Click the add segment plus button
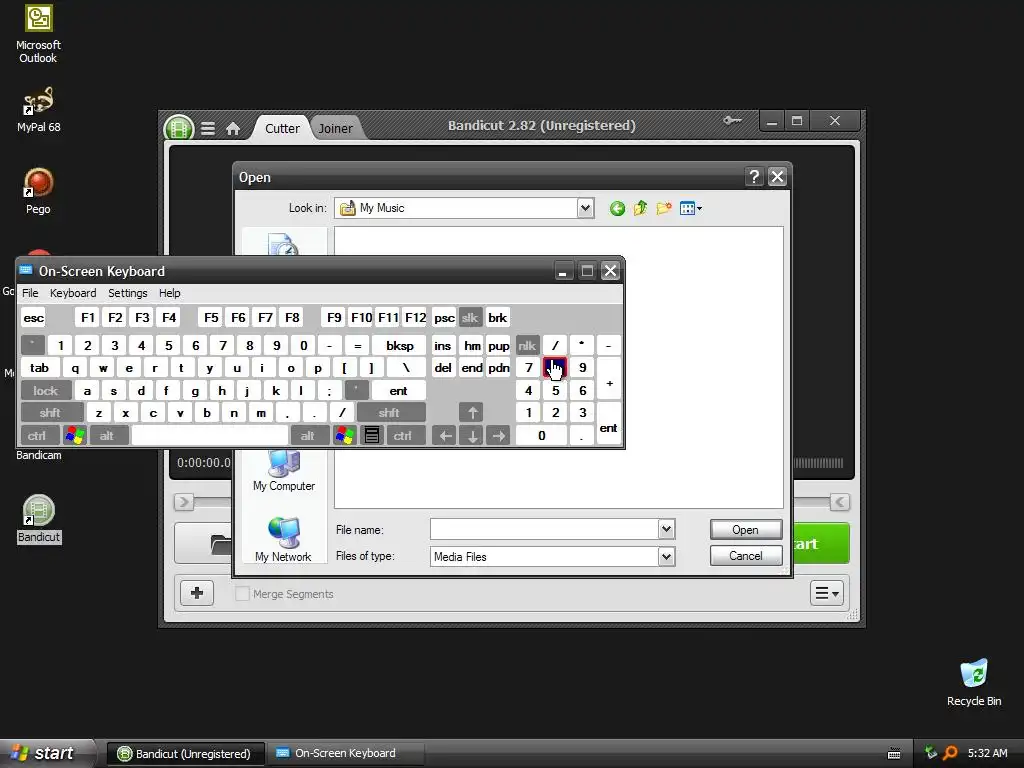Viewport: 1024px width, 768px height. (197, 593)
